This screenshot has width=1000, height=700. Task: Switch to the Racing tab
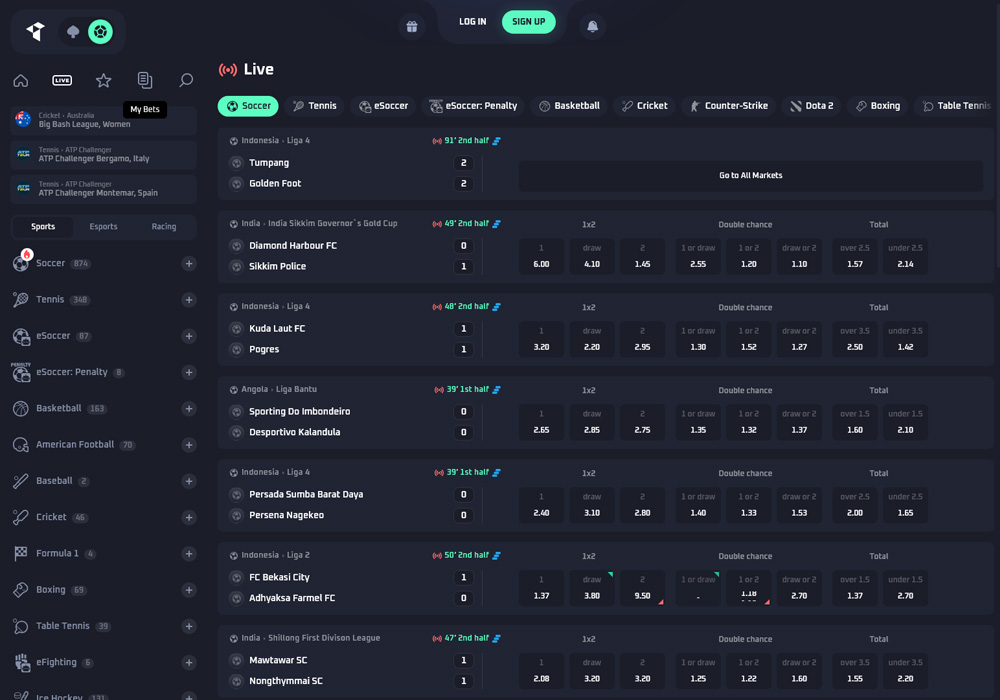point(162,227)
